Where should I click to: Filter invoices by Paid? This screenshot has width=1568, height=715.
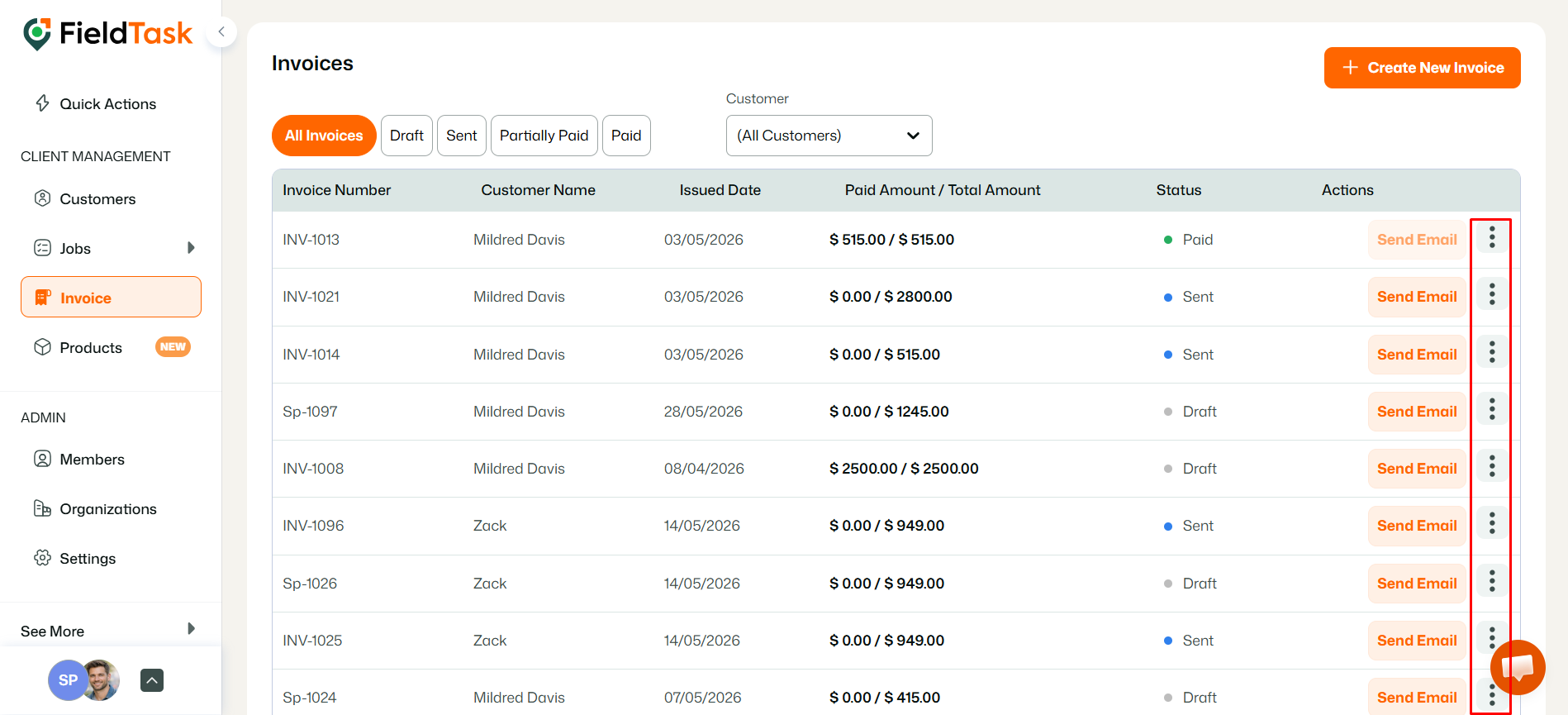tap(626, 136)
